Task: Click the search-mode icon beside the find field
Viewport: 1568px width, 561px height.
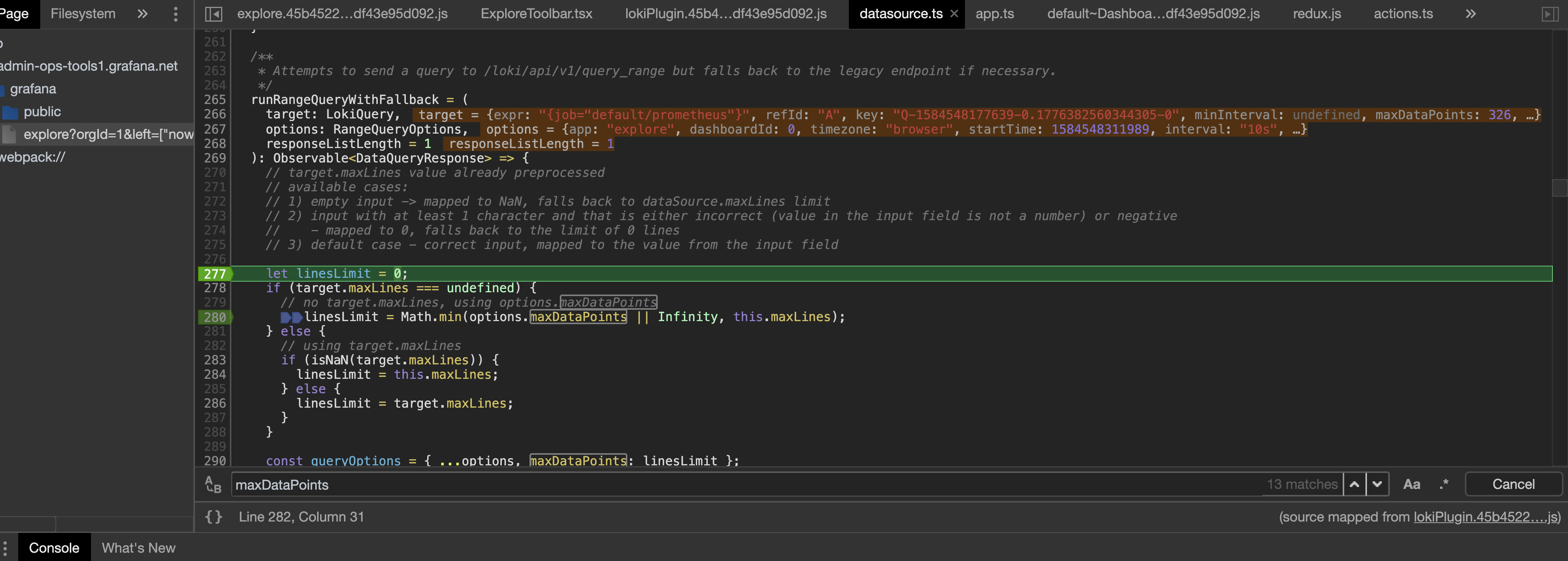Action: click(213, 484)
